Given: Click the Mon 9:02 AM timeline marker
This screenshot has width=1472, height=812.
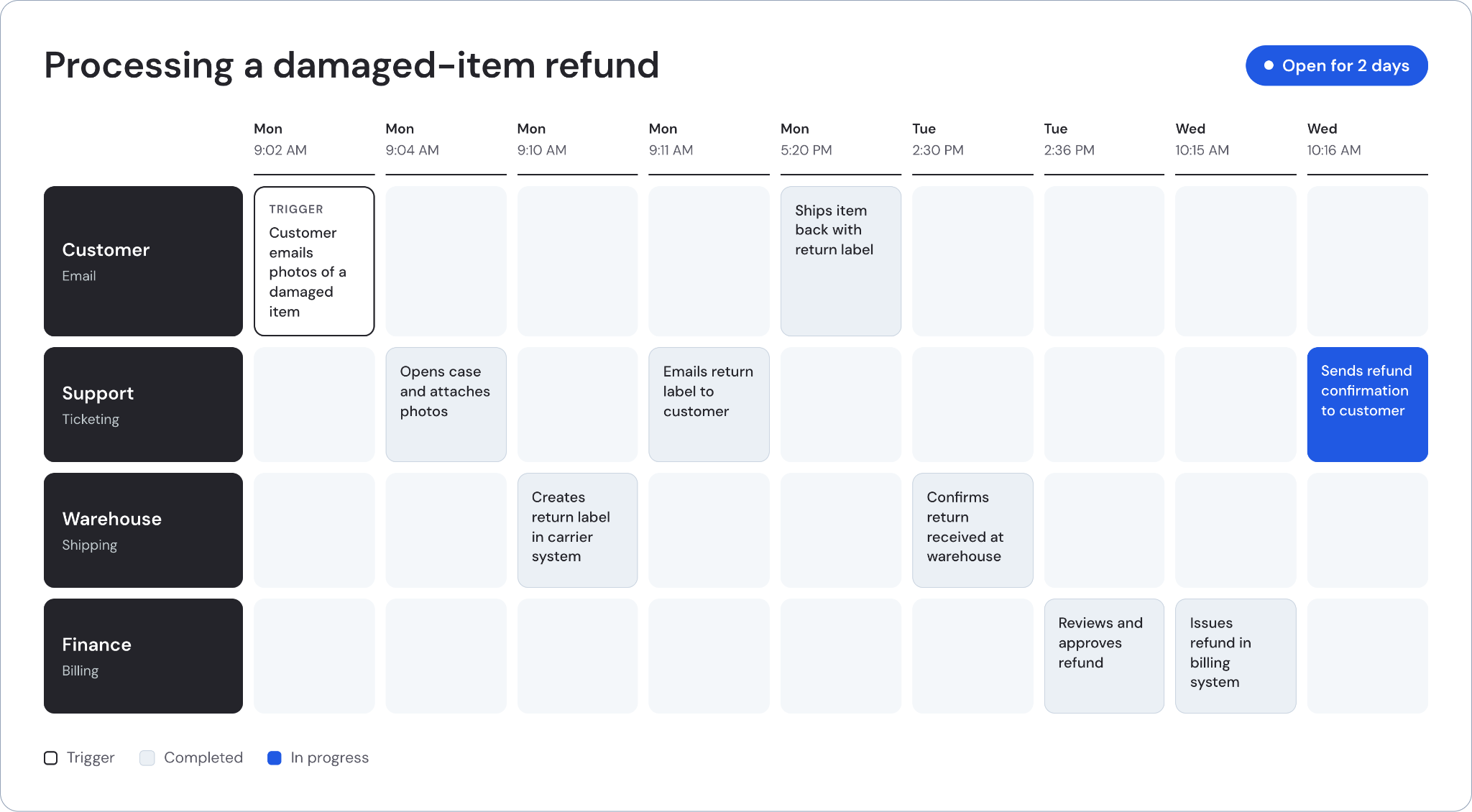Looking at the screenshot, I should point(314,140).
